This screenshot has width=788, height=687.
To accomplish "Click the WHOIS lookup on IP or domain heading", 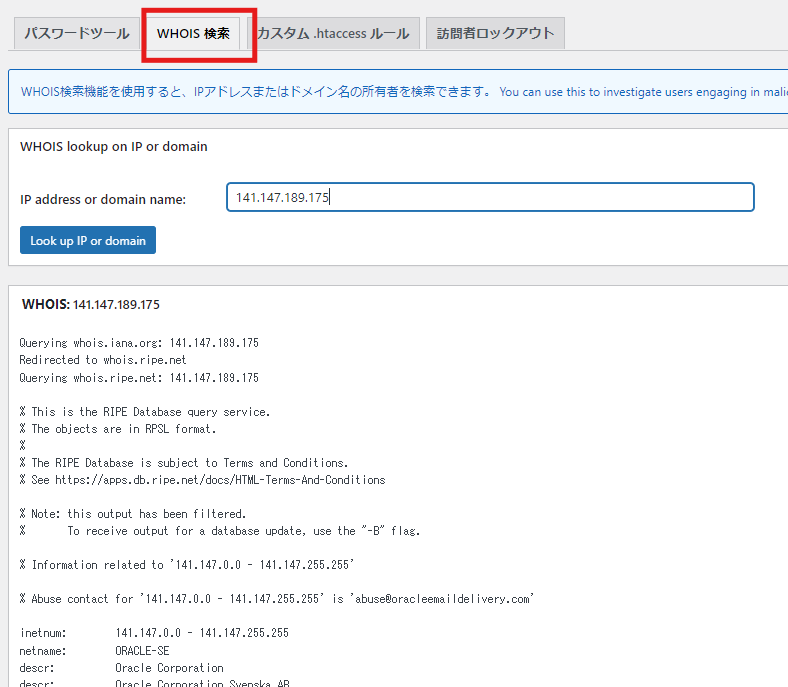I will pyautogui.click(x=114, y=146).
